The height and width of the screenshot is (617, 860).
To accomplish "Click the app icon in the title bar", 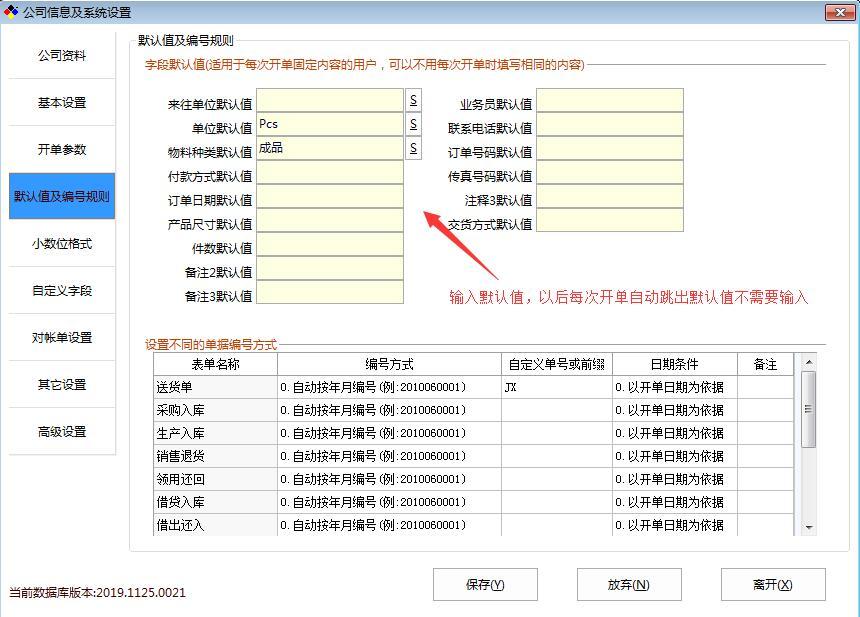I will 10,12.
